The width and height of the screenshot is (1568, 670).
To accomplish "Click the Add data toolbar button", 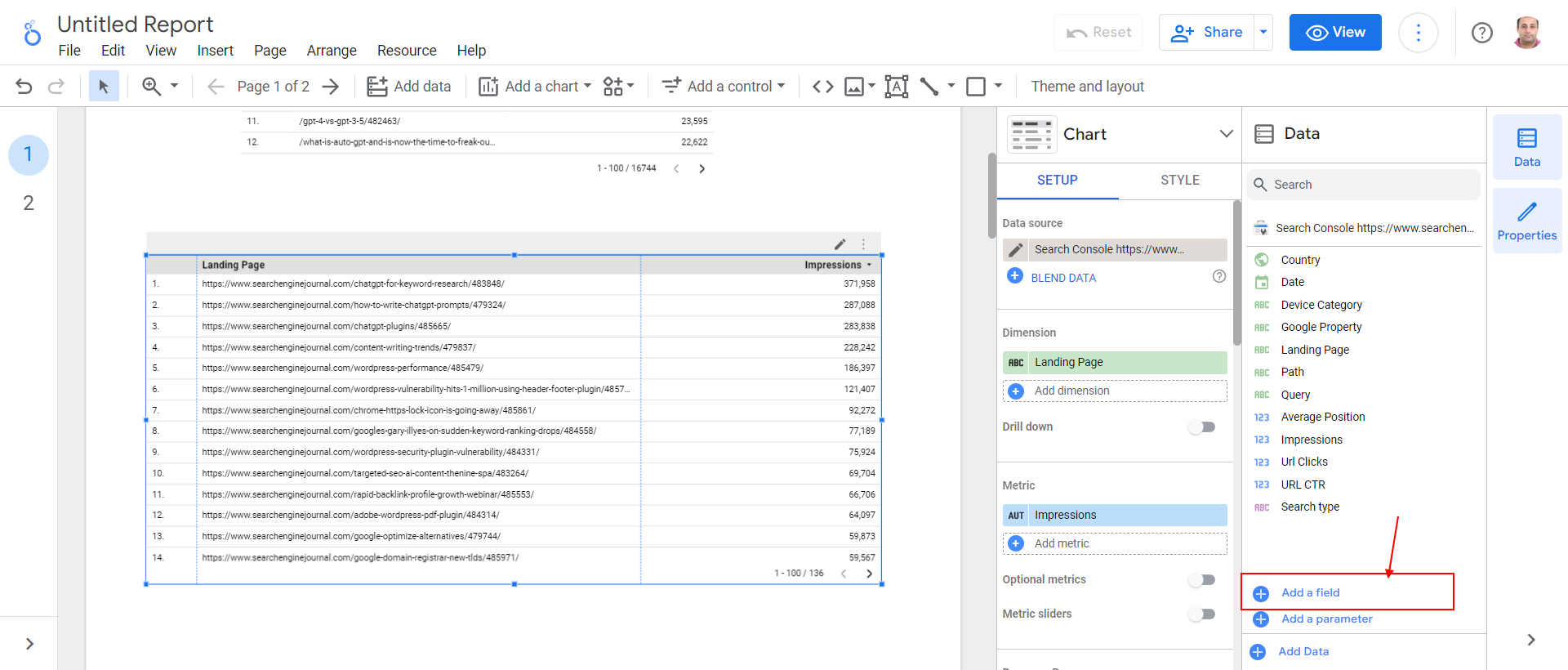I will pyautogui.click(x=408, y=86).
